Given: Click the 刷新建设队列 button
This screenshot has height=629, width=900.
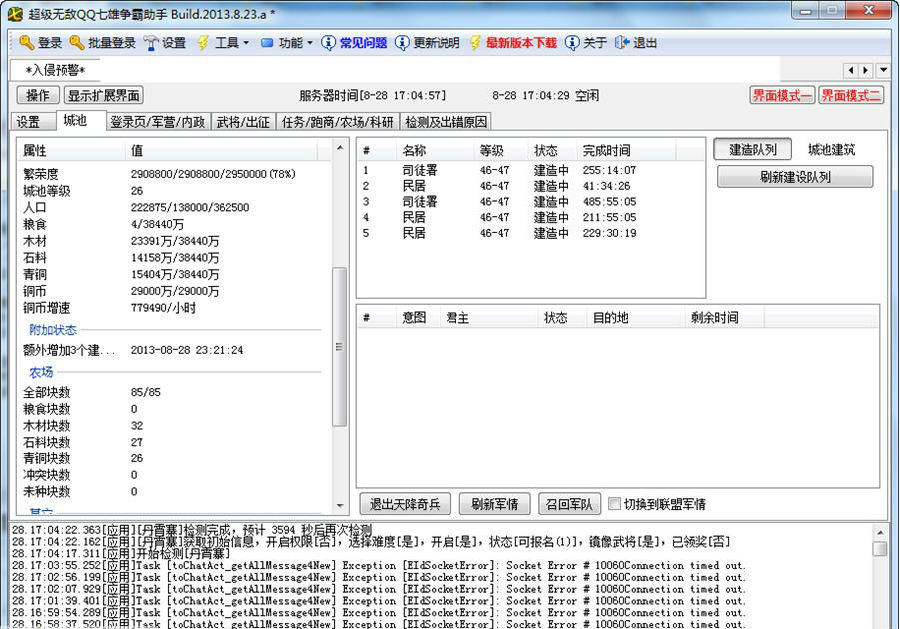Looking at the screenshot, I should coord(794,177).
